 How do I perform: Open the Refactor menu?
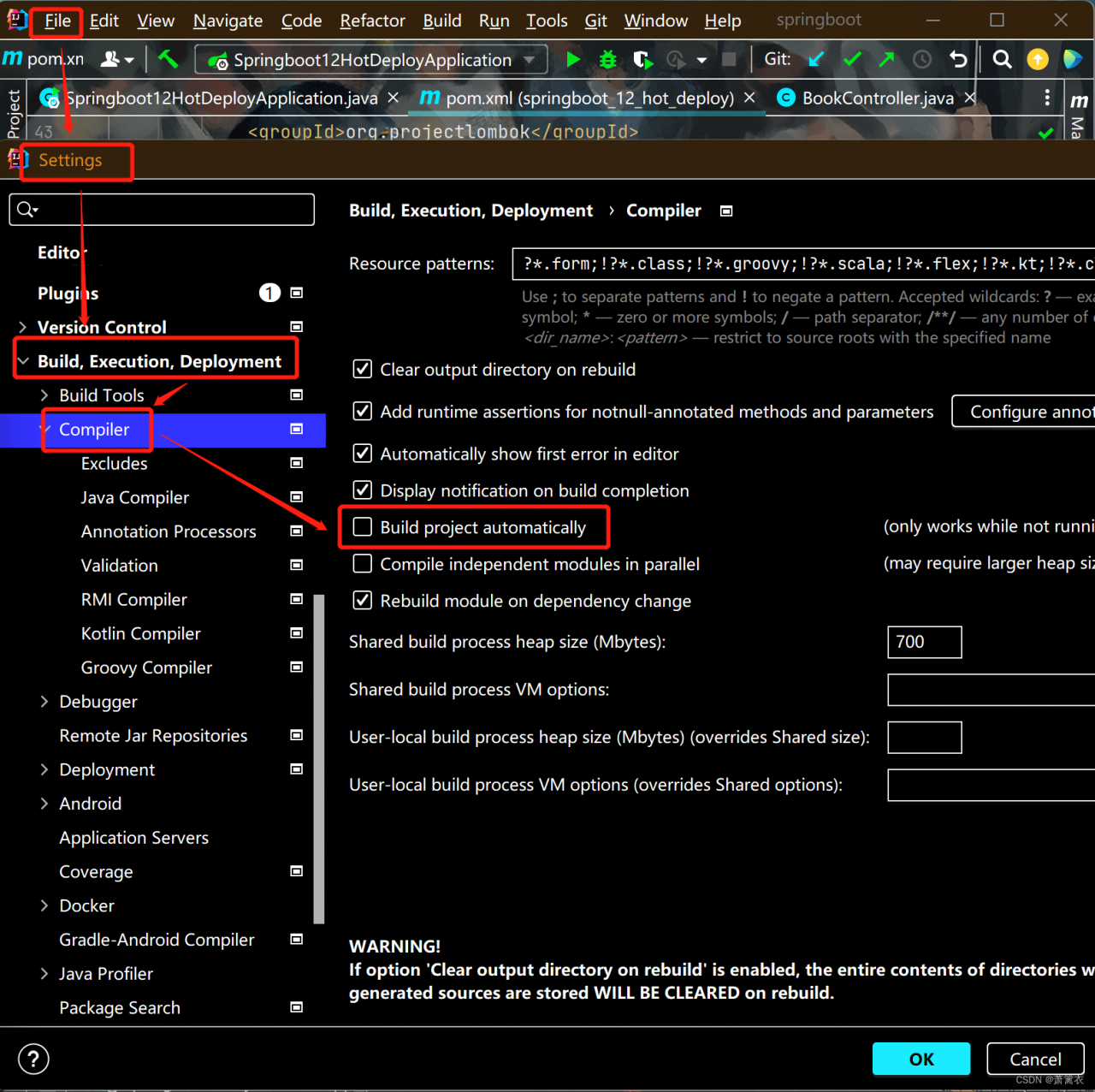(372, 21)
